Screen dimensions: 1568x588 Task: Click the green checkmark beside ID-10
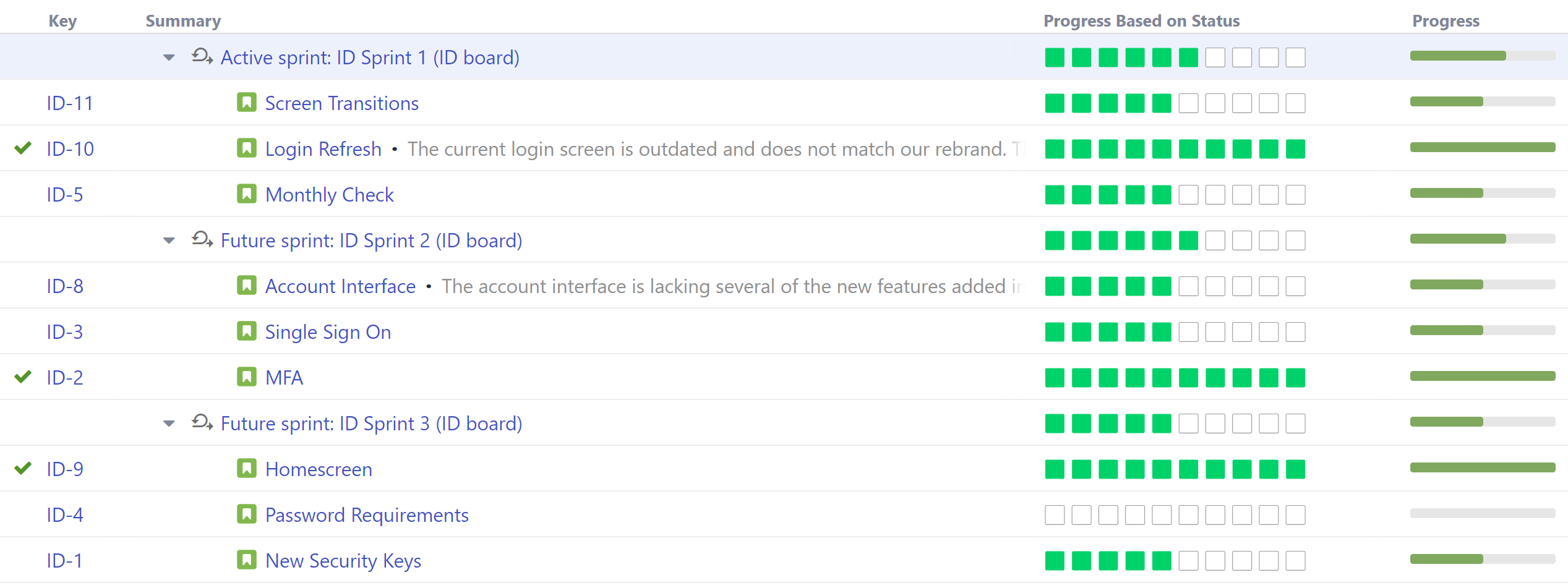tap(22, 148)
